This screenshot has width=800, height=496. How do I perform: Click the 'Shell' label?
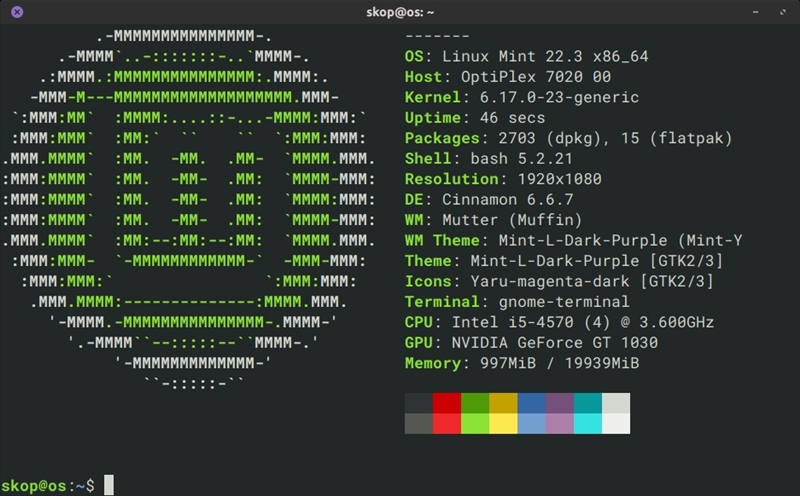click(428, 159)
